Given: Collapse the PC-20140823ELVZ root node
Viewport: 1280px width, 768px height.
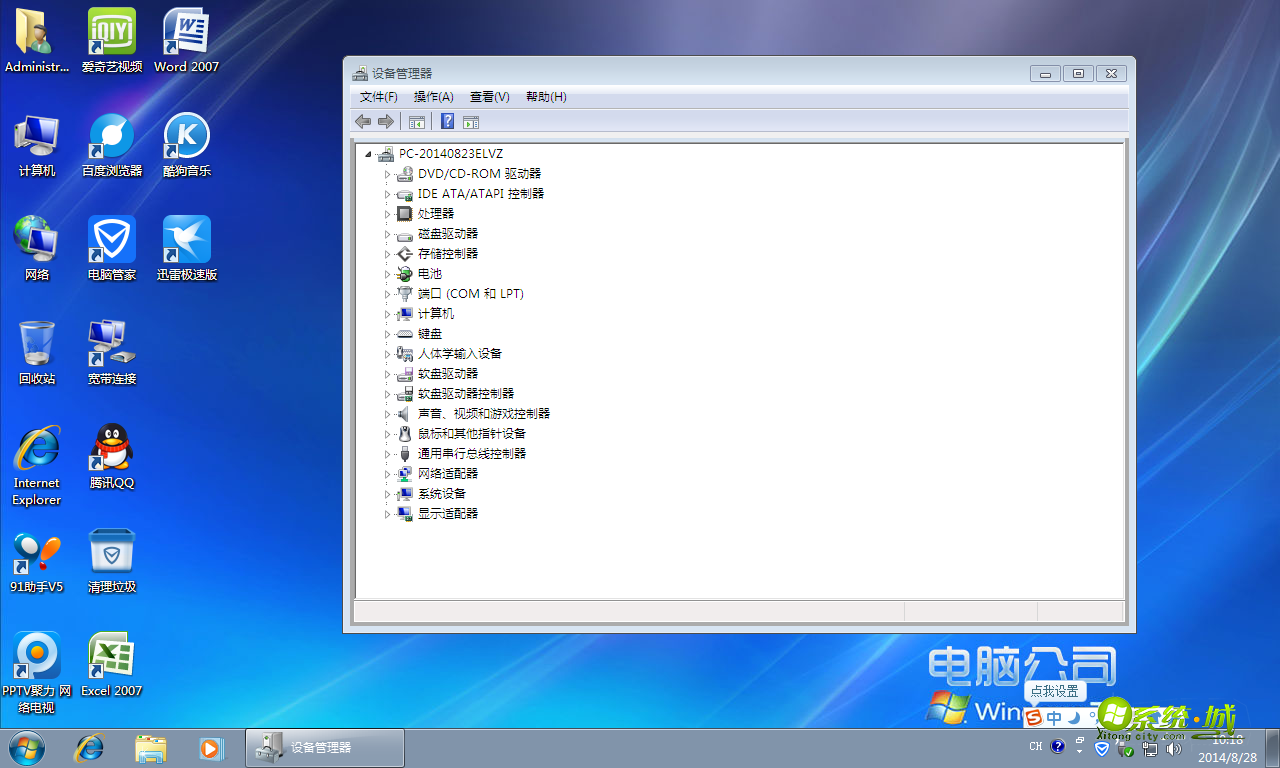Looking at the screenshot, I should tap(369, 153).
